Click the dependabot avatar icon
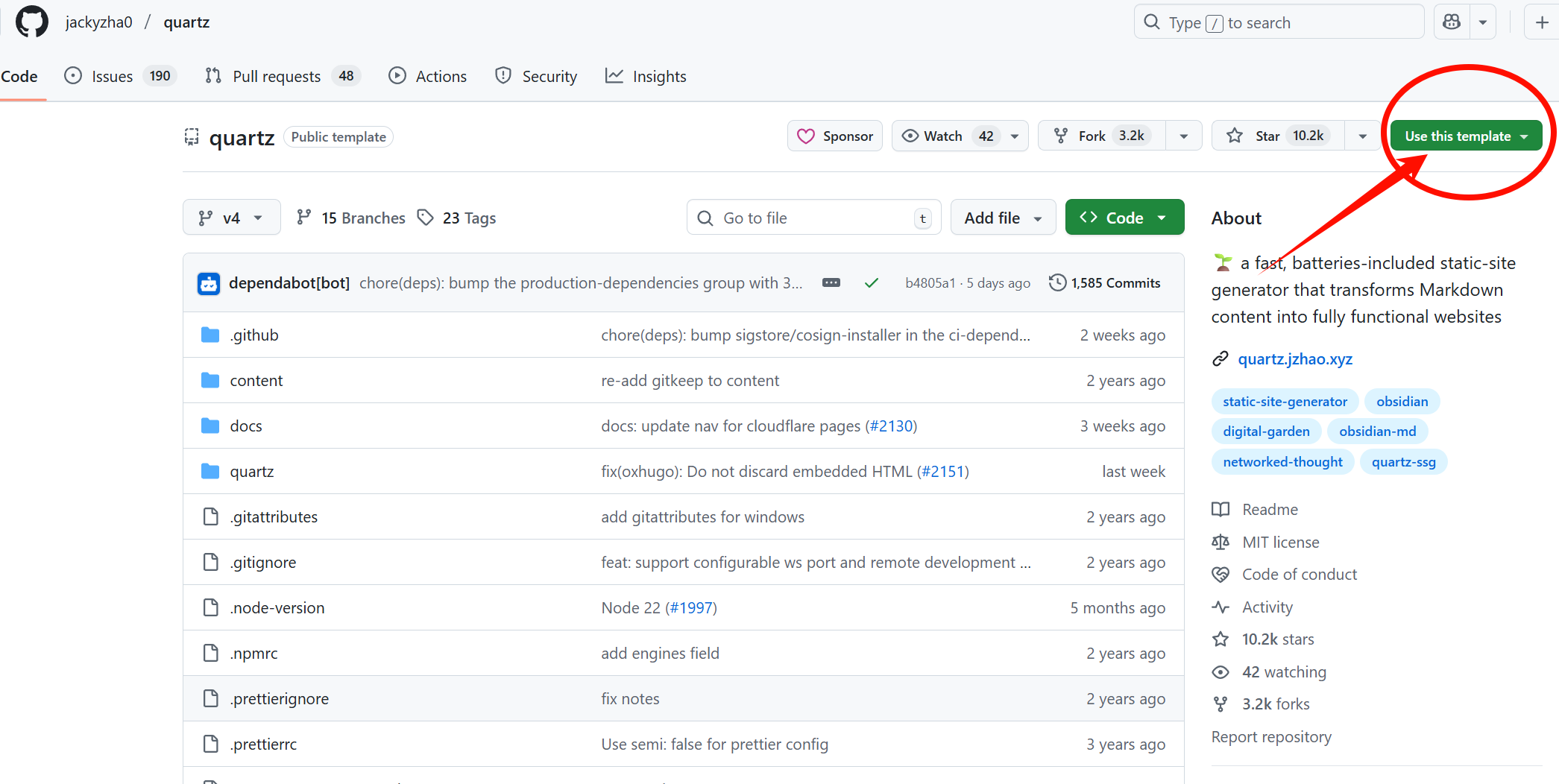 click(209, 283)
